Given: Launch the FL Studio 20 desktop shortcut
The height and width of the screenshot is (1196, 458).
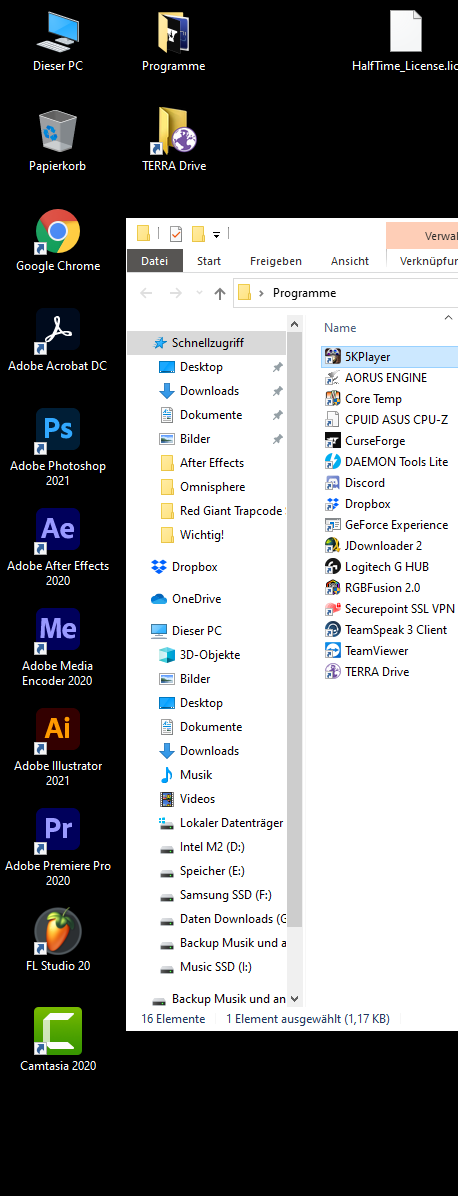Looking at the screenshot, I should click(58, 940).
